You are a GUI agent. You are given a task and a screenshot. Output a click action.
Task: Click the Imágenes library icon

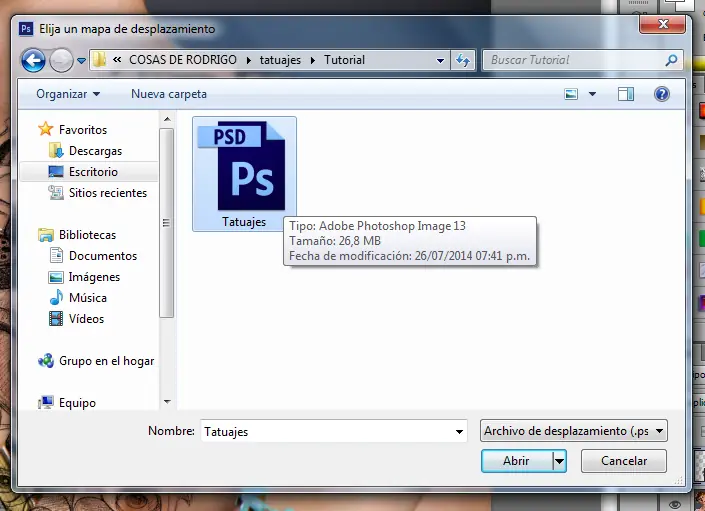(x=56, y=277)
